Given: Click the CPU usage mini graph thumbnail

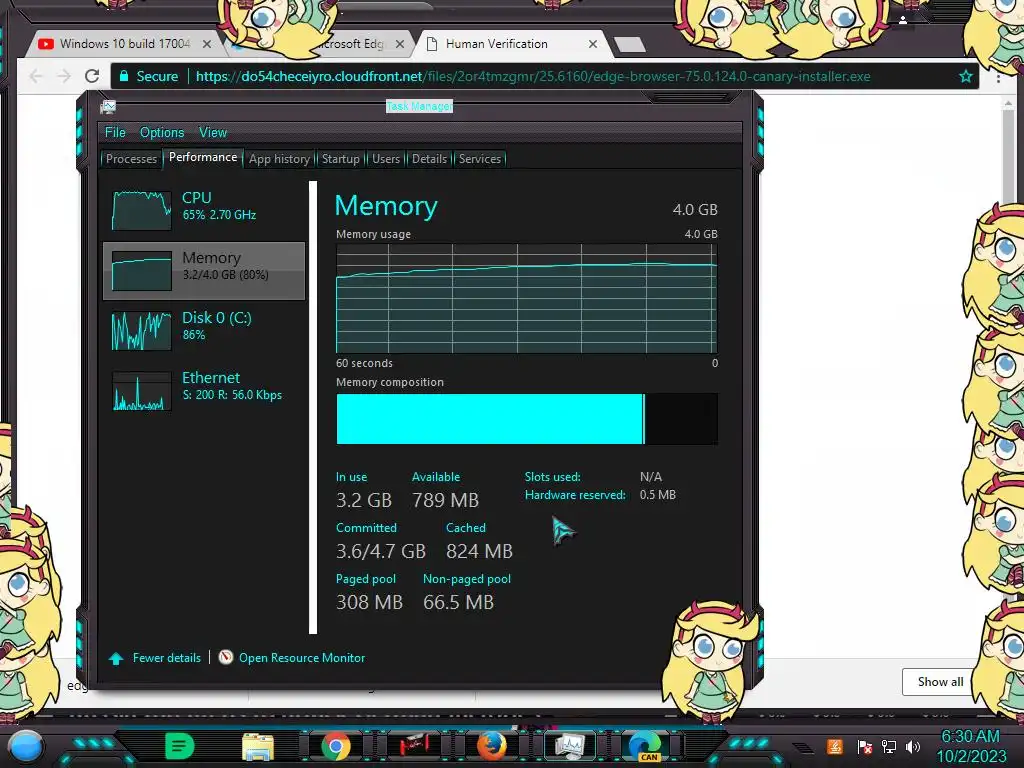Looking at the screenshot, I should (x=142, y=210).
